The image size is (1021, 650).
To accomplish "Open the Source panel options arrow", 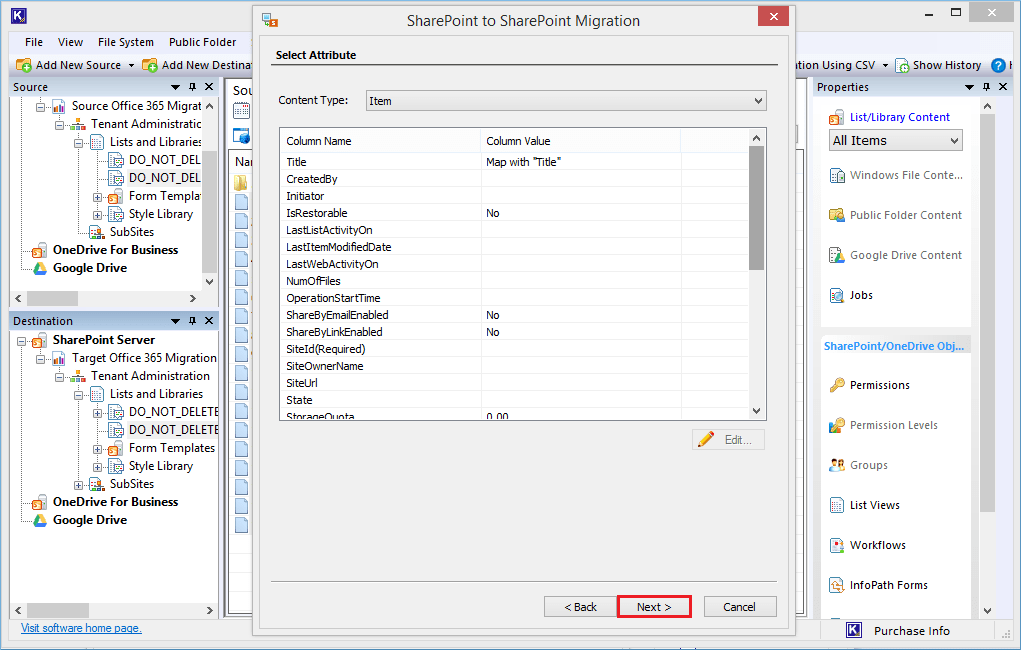I will 175,87.
